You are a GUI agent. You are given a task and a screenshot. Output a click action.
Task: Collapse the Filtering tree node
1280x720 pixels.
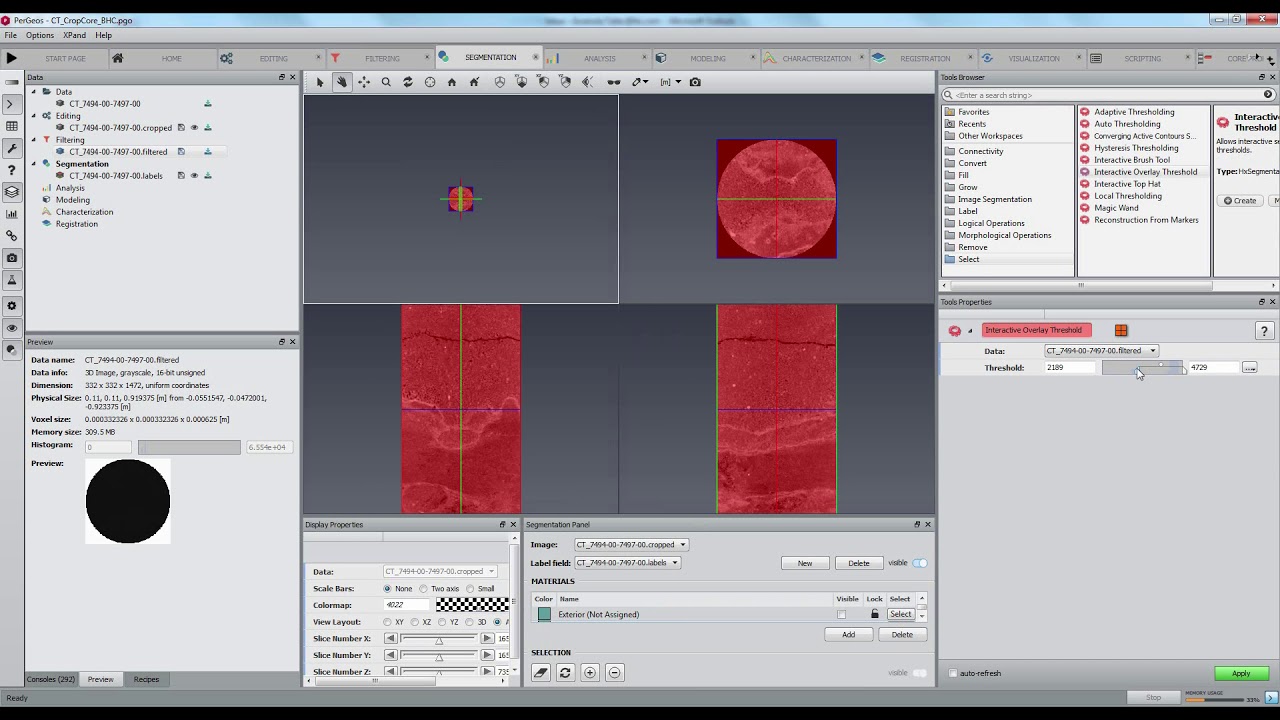[x=33, y=140]
